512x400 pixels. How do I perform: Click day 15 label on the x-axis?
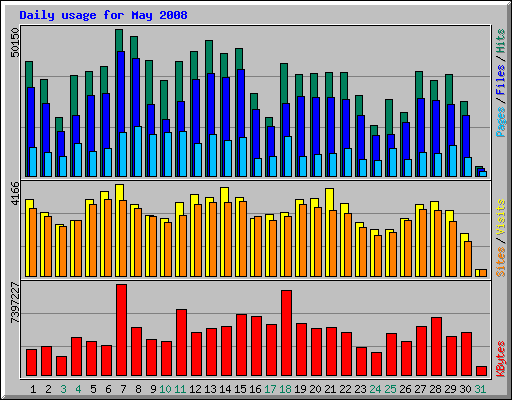pyautogui.click(x=240, y=389)
